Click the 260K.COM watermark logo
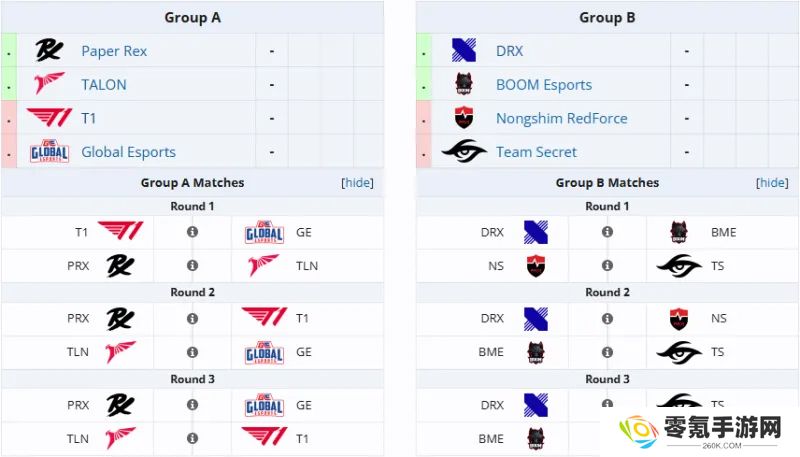The width and height of the screenshot is (800, 457). click(x=701, y=431)
